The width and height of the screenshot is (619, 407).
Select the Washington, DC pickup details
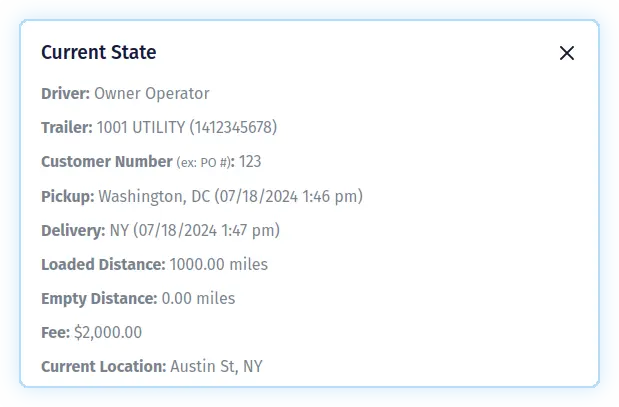[x=230, y=196]
